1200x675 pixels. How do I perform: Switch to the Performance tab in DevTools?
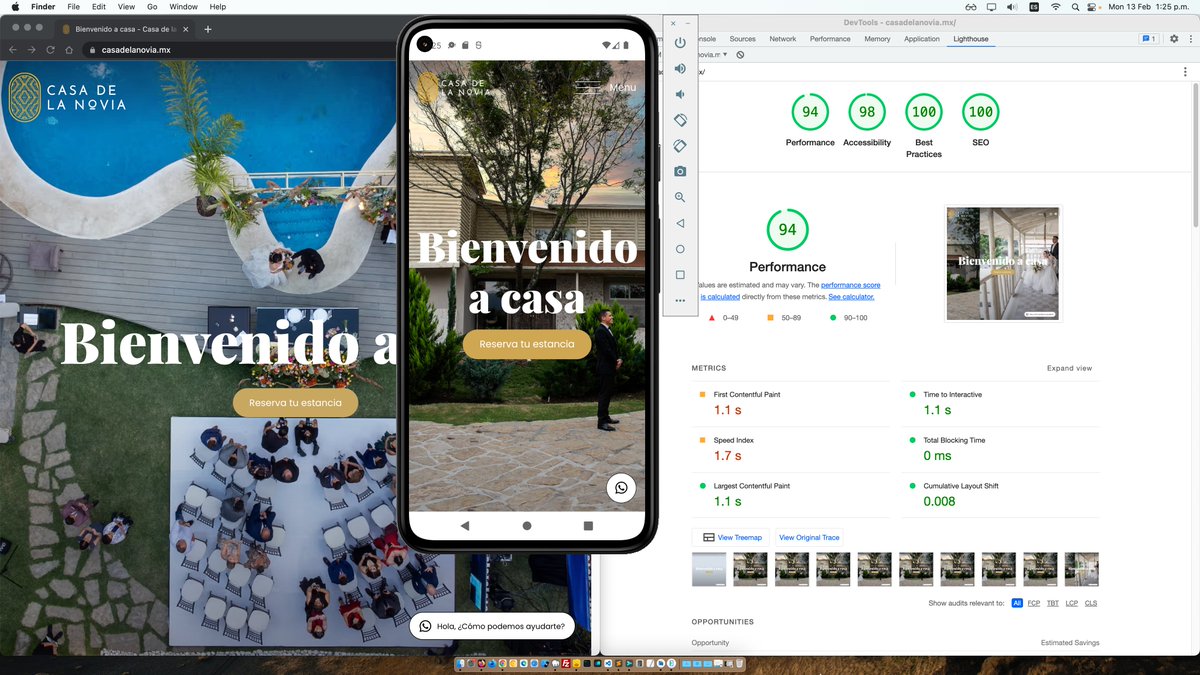(830, 39)
